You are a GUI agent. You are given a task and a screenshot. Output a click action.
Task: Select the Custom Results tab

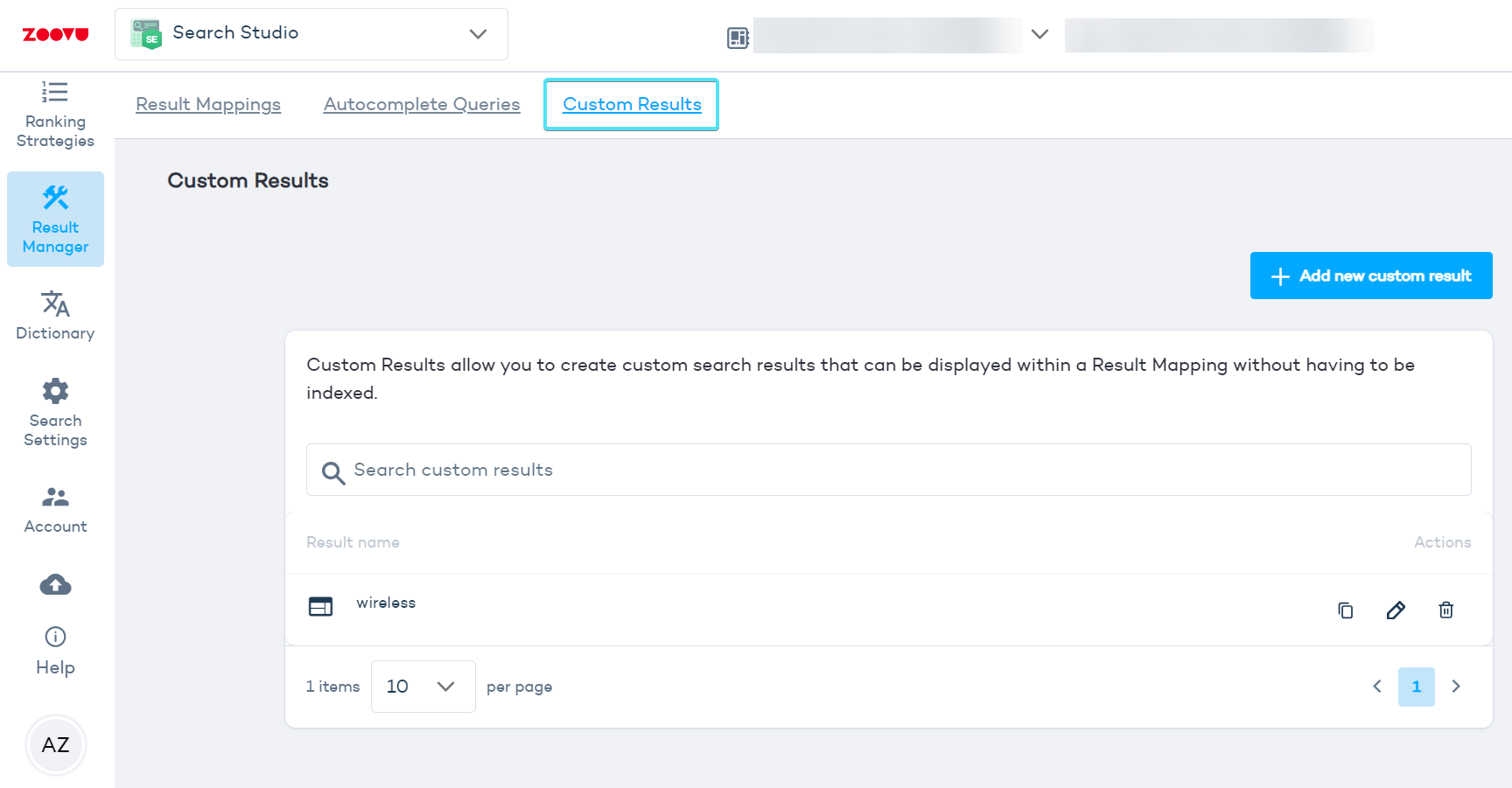(x=632, y=104)
